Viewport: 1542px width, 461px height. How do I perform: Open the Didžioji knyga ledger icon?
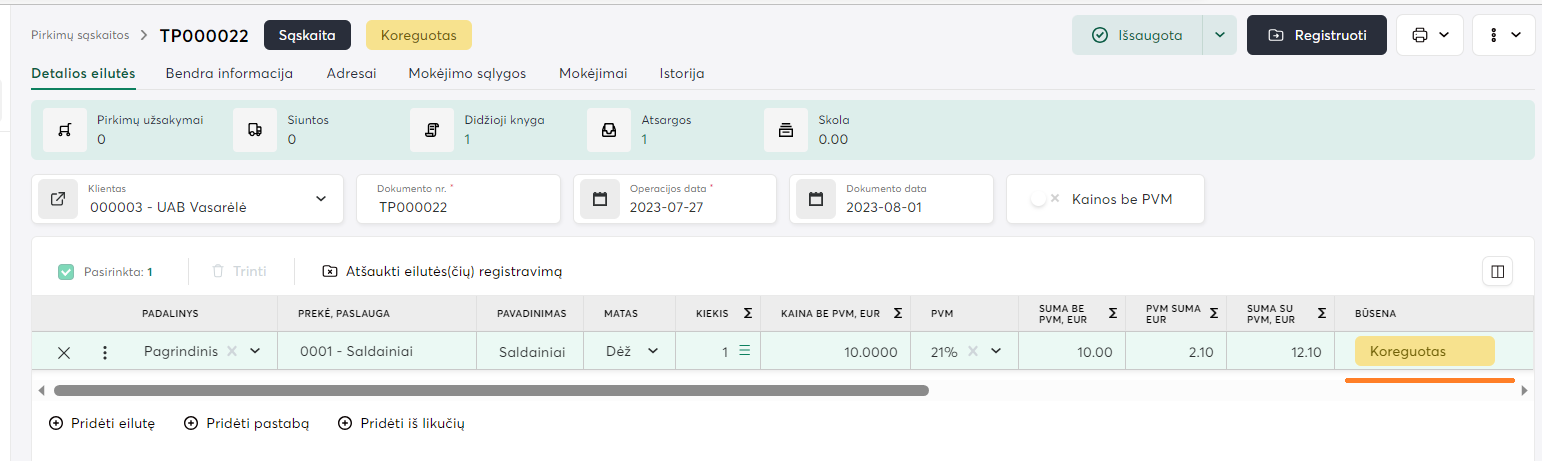(x=432, y=130)
